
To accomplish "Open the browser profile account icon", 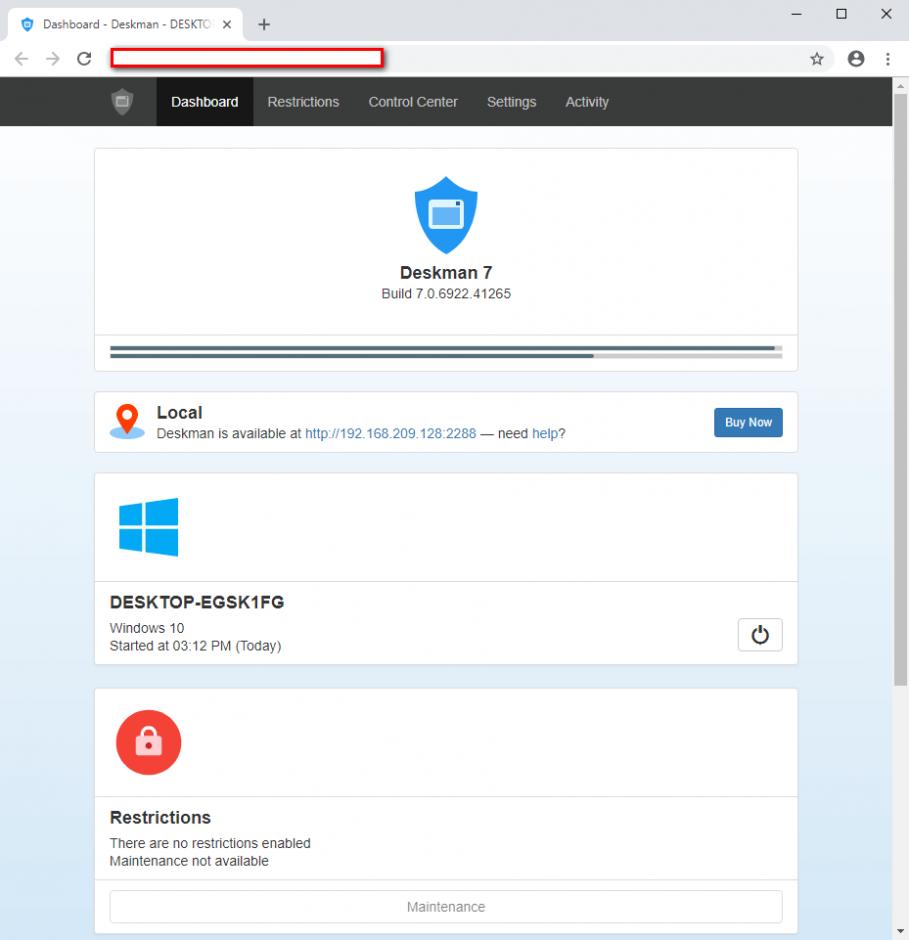I will [x=856, y=59].
